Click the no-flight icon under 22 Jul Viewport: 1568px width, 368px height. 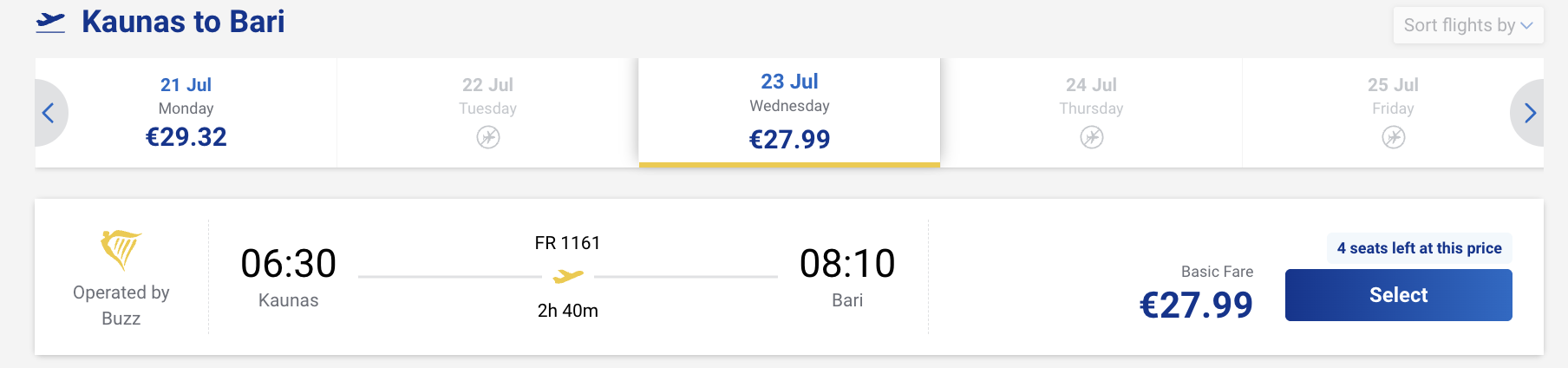point(488,137)
